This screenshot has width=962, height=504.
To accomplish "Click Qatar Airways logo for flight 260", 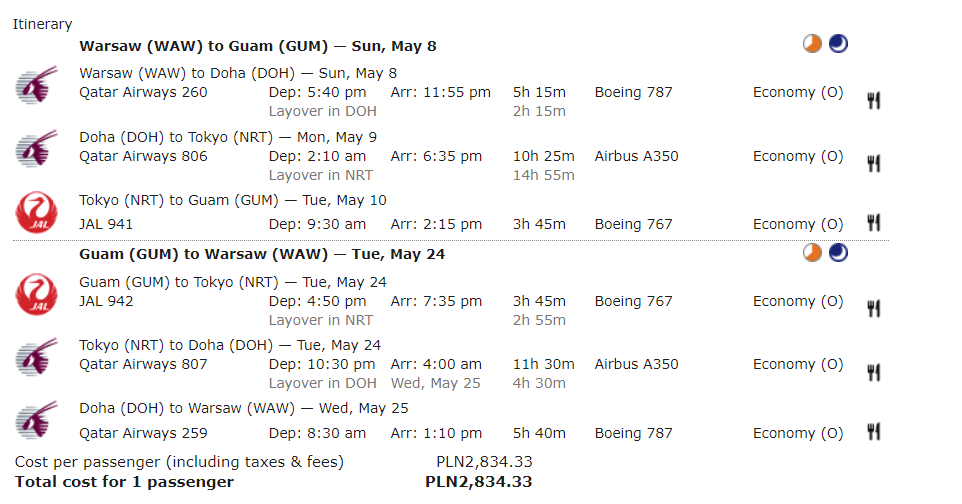I will [x=37, y=85].
